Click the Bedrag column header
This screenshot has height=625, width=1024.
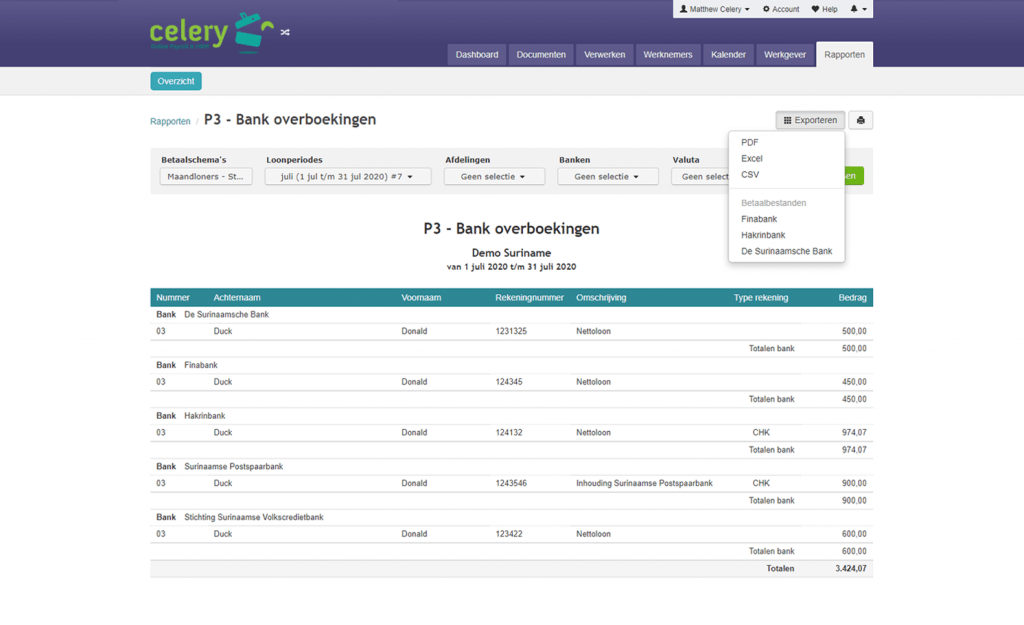852,298
